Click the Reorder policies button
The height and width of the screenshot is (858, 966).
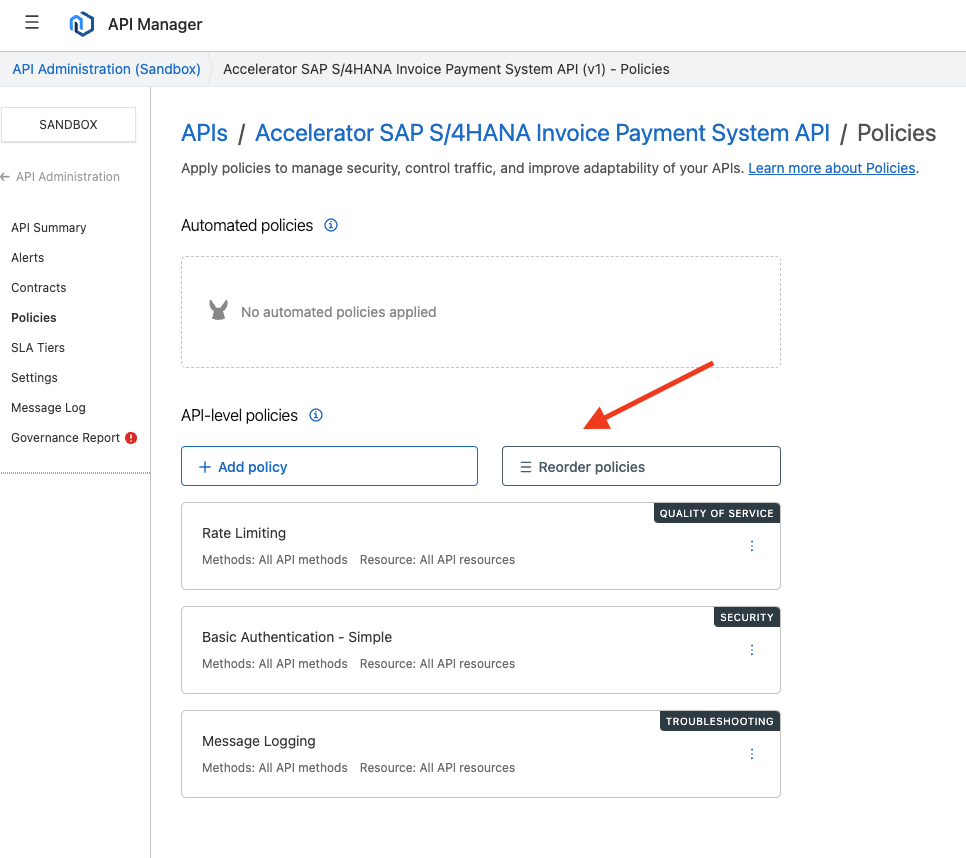coord(641,466)
